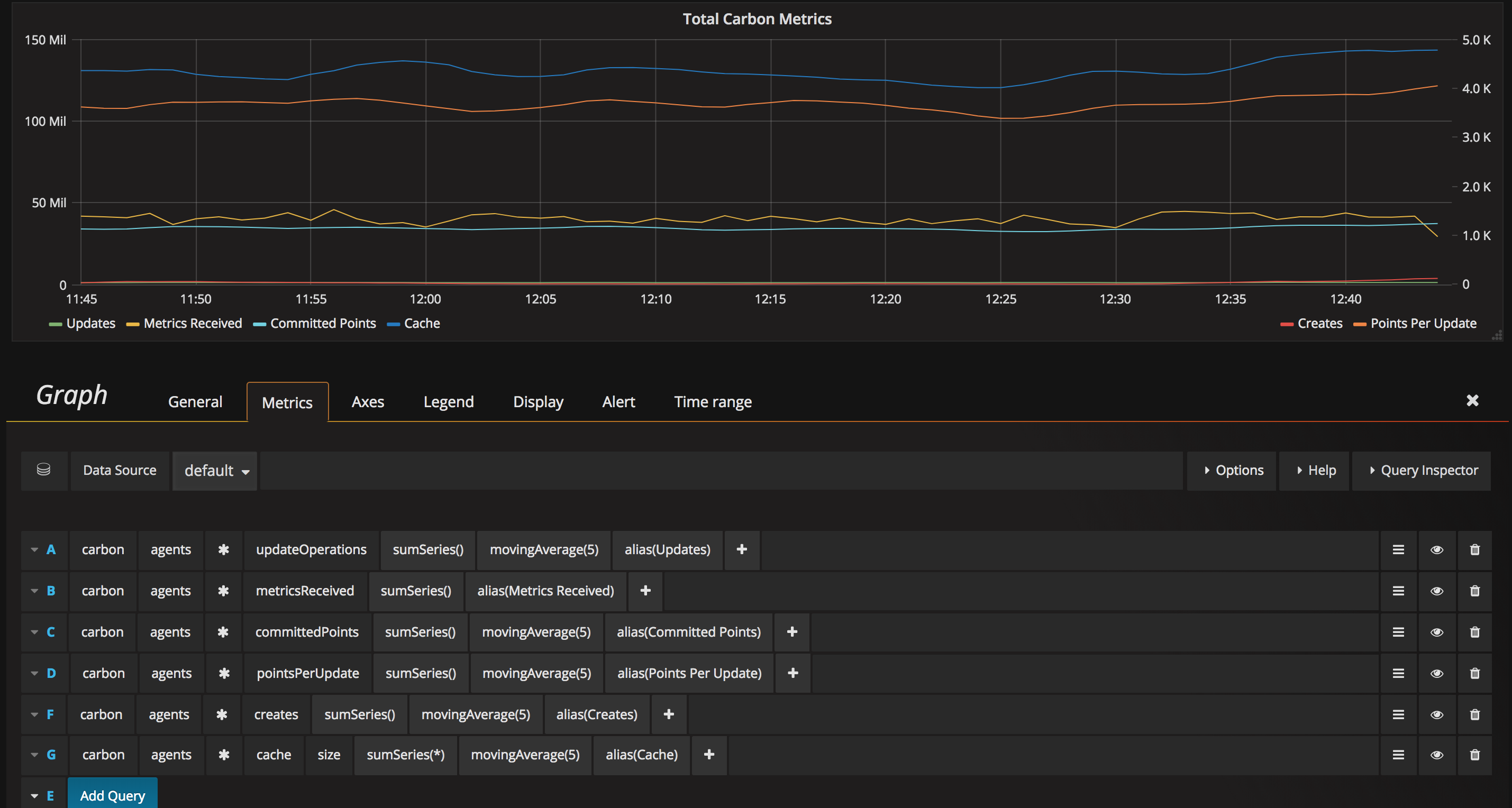Screen dimensions: 1512x808
Task: Click wildcard asterisk in query D
Action: click(224, 673)
